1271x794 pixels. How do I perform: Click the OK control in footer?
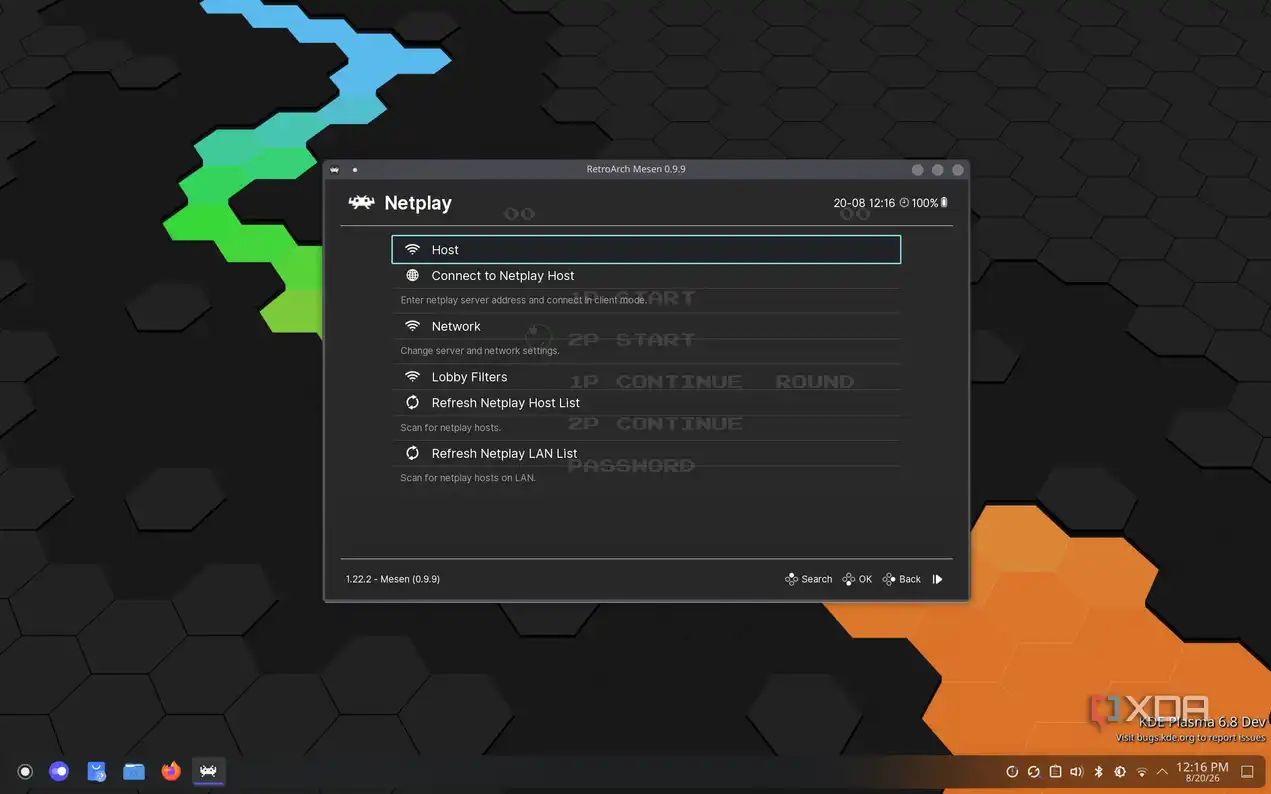click(x=857, y=579)
